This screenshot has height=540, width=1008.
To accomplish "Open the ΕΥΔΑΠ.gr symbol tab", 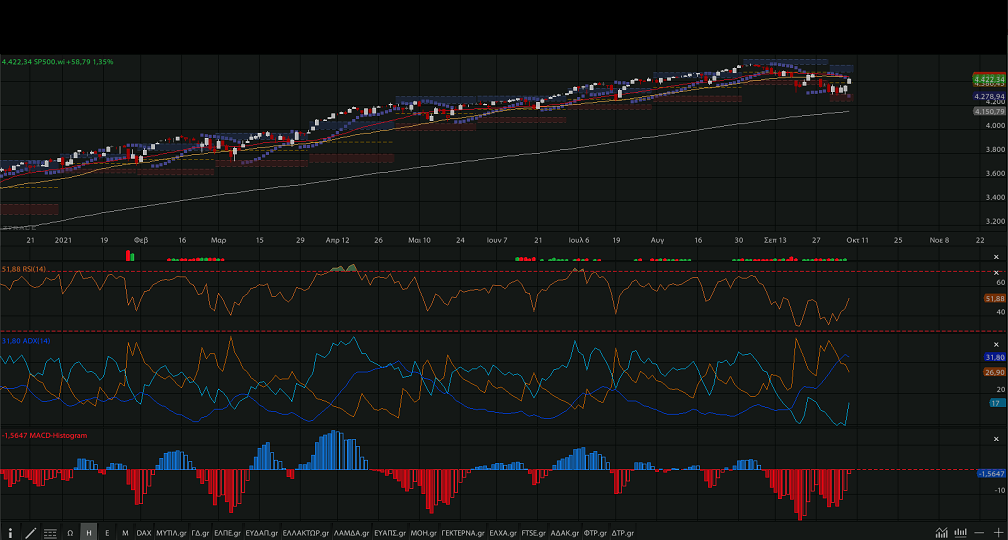I will tap(262, 533).
